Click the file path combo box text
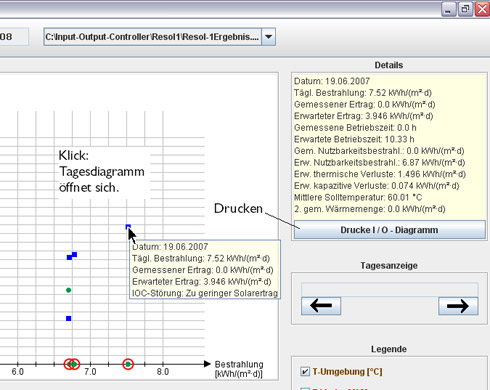The height and width of the screenshot is (390, 490). [152, 37]
